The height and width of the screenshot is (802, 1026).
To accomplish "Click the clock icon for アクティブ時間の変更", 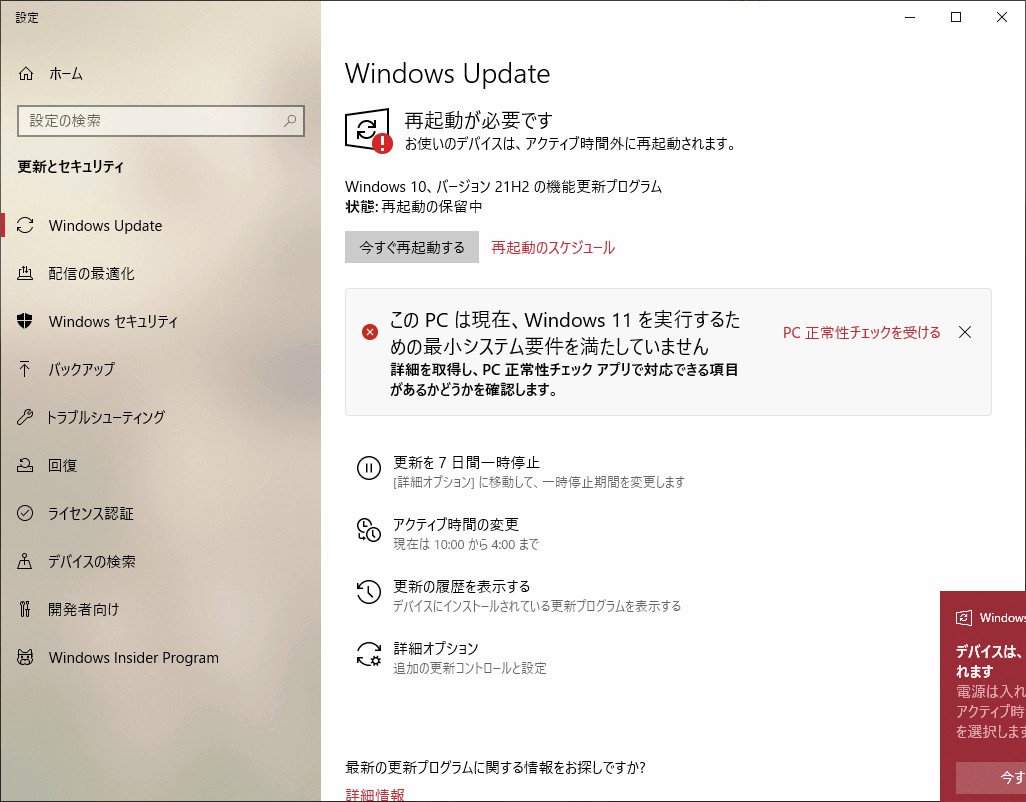I will tap(369, 530).
